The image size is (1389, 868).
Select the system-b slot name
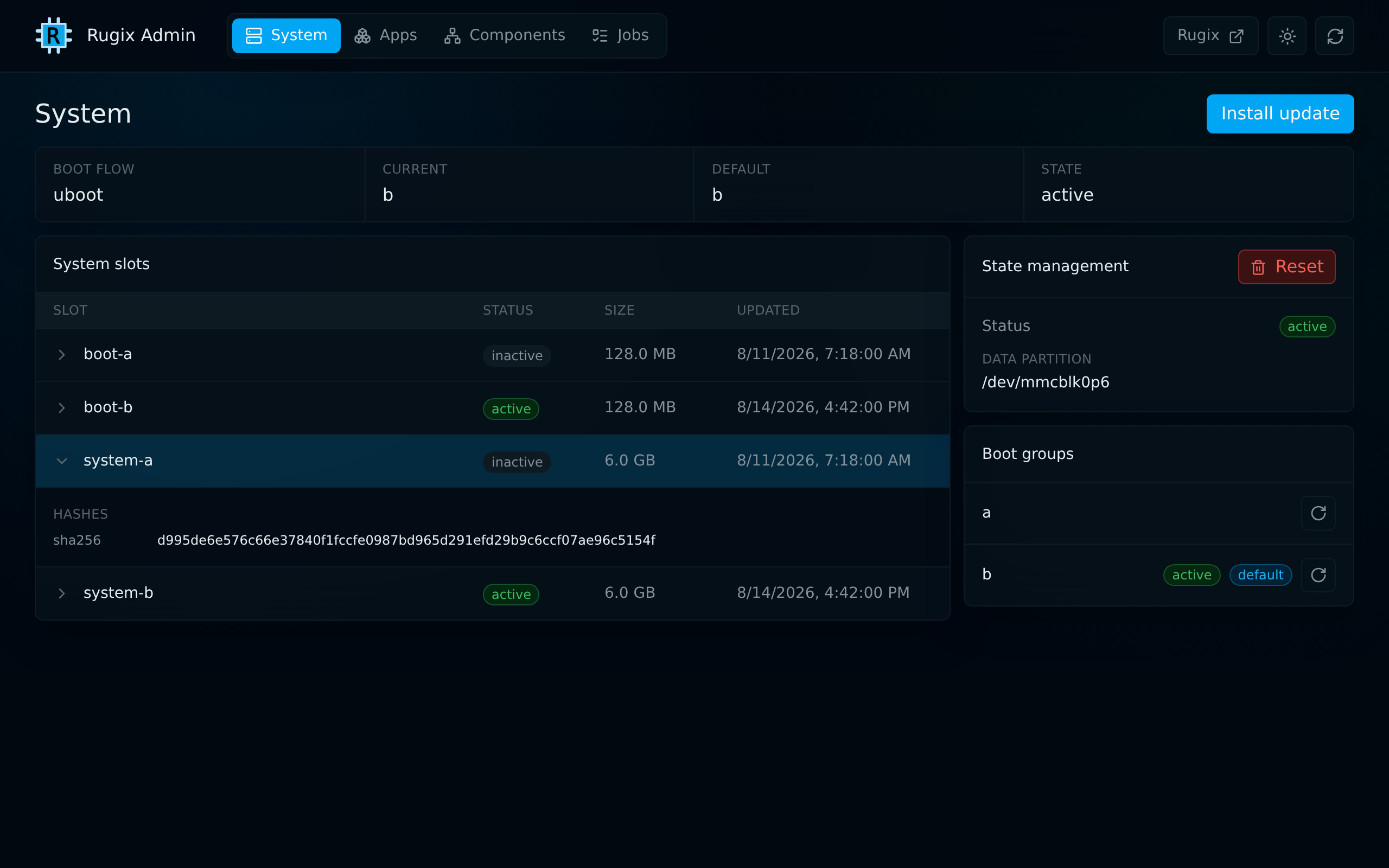point(118,593)
